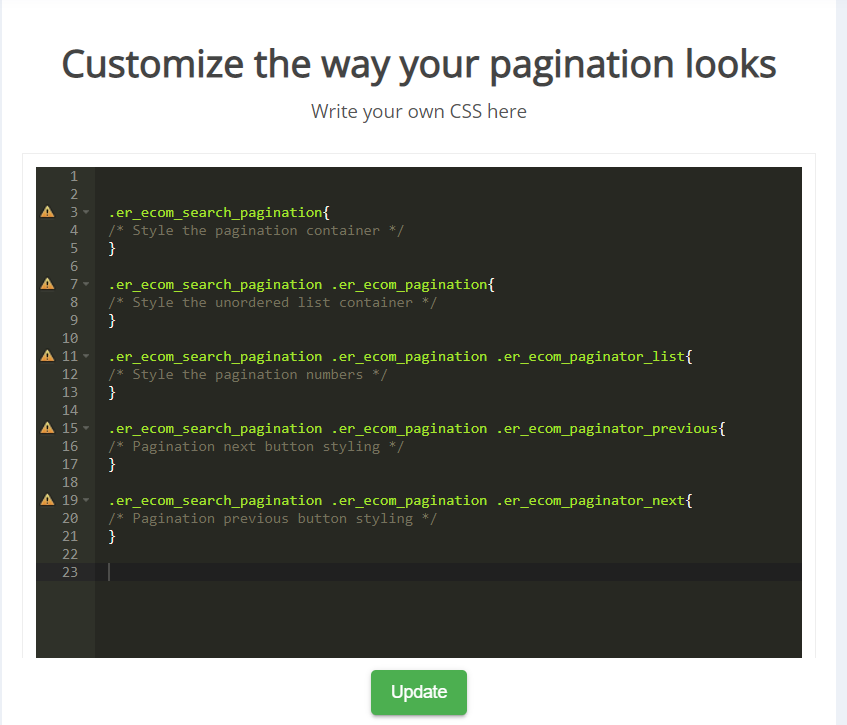The width and height of the screenshot is (847, 725).
Task: Click the warning icon on line 15
Action: (x=47, y=428)
